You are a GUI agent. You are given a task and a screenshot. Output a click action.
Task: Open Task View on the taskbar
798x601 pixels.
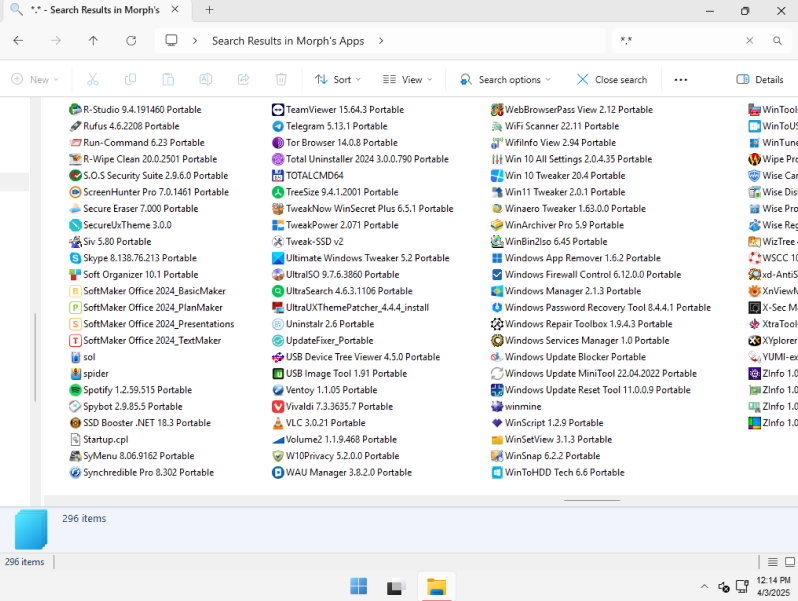pos(396,587)
